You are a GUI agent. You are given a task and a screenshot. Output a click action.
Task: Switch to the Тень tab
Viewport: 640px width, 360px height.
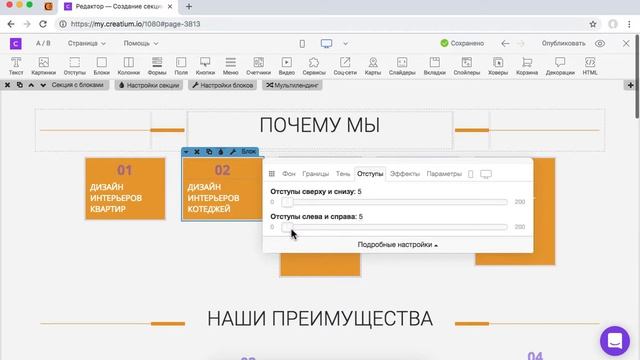tap(343, 174)
